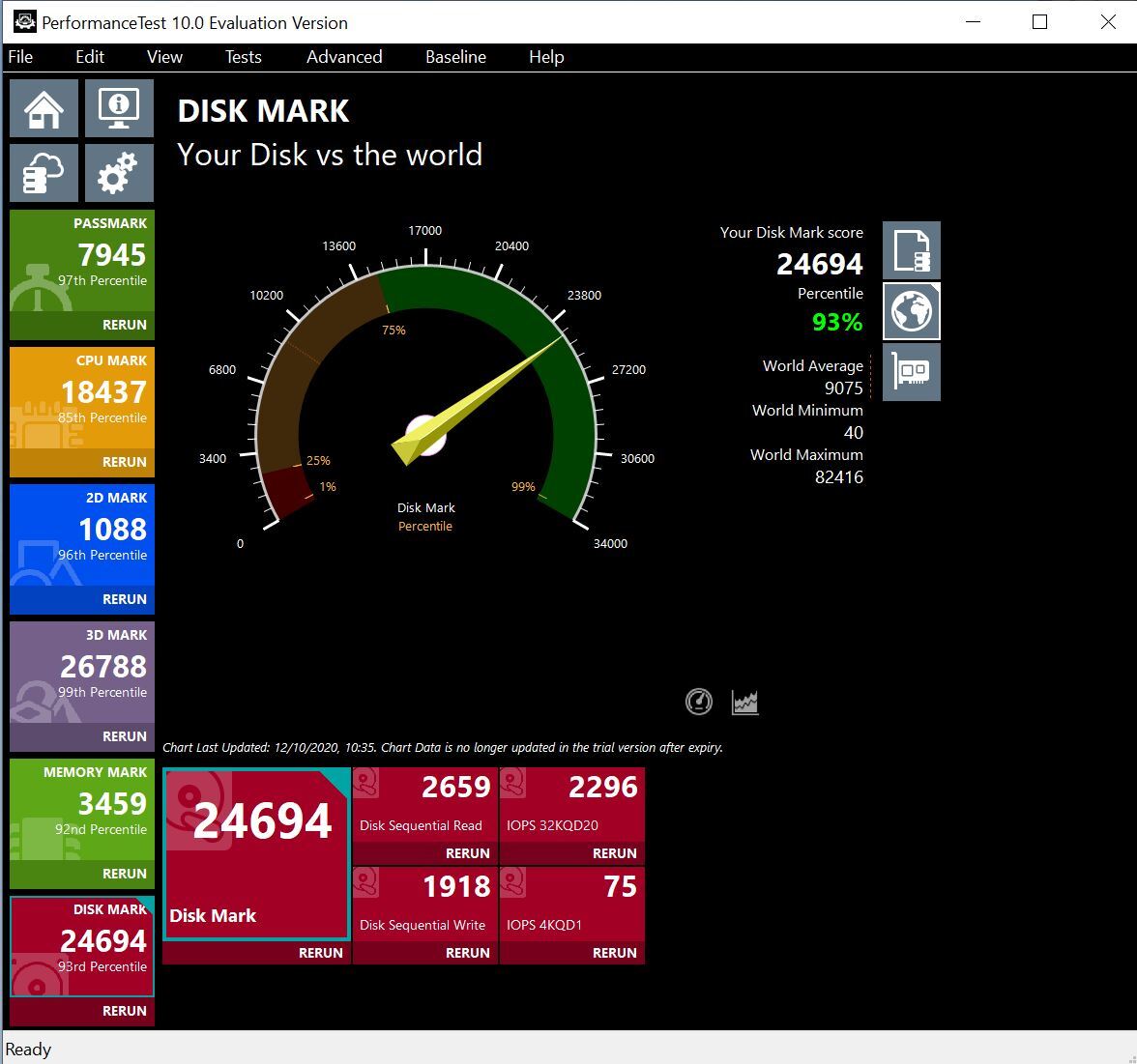This screenshot has height=1064, width=1137.
Task: Select the IOPS 4KQD1 75 tile
Action: 572,904
